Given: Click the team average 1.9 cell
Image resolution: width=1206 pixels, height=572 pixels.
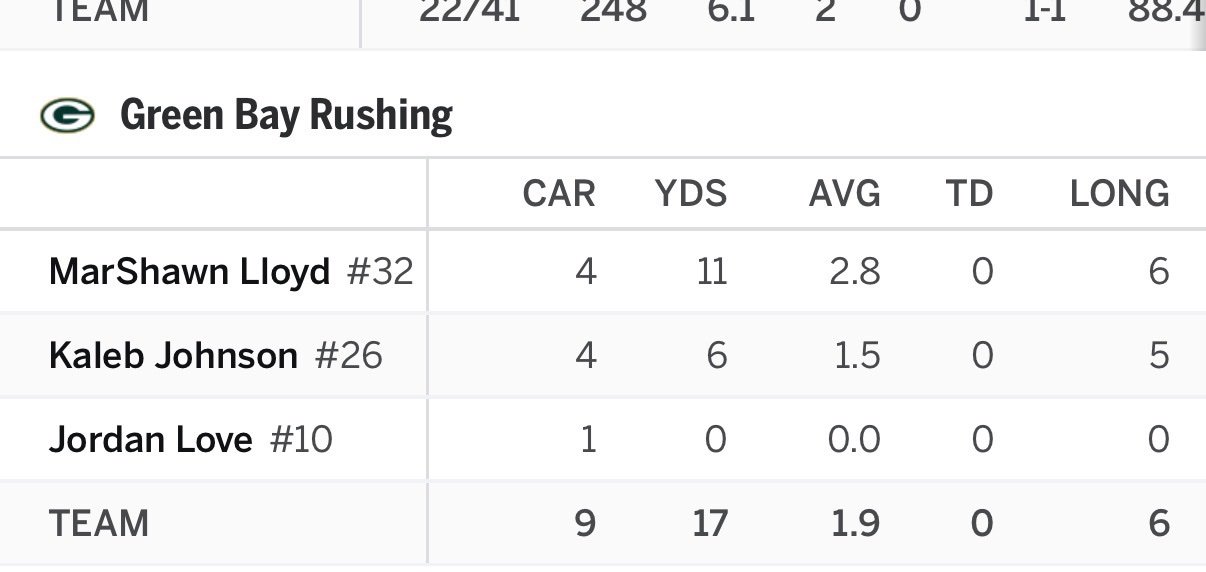Looking at the screenshot, I should click(857, 523).
